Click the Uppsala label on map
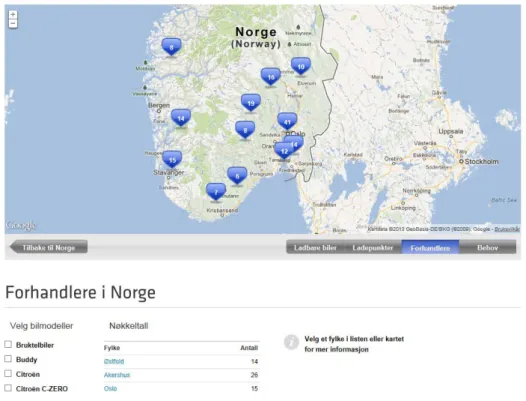526x401 pixels. coord(451,132)
